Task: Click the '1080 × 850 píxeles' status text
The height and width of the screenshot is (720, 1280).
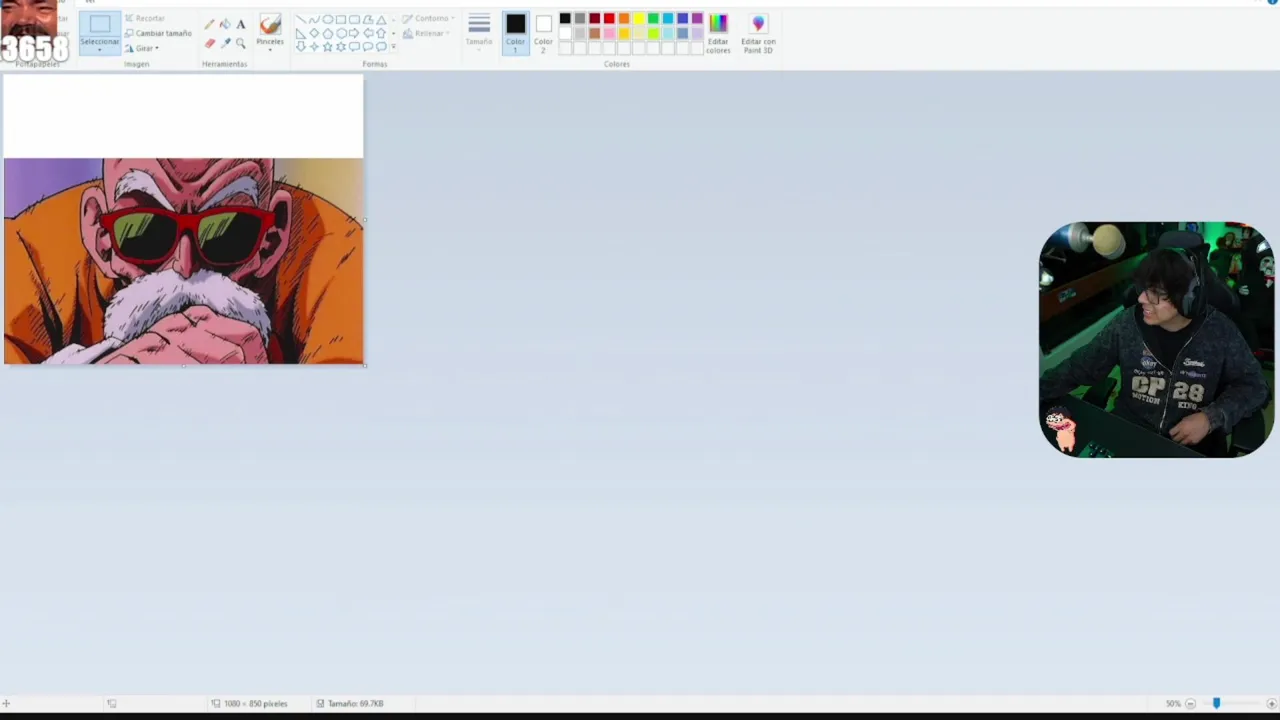Action: click(255, 703)
